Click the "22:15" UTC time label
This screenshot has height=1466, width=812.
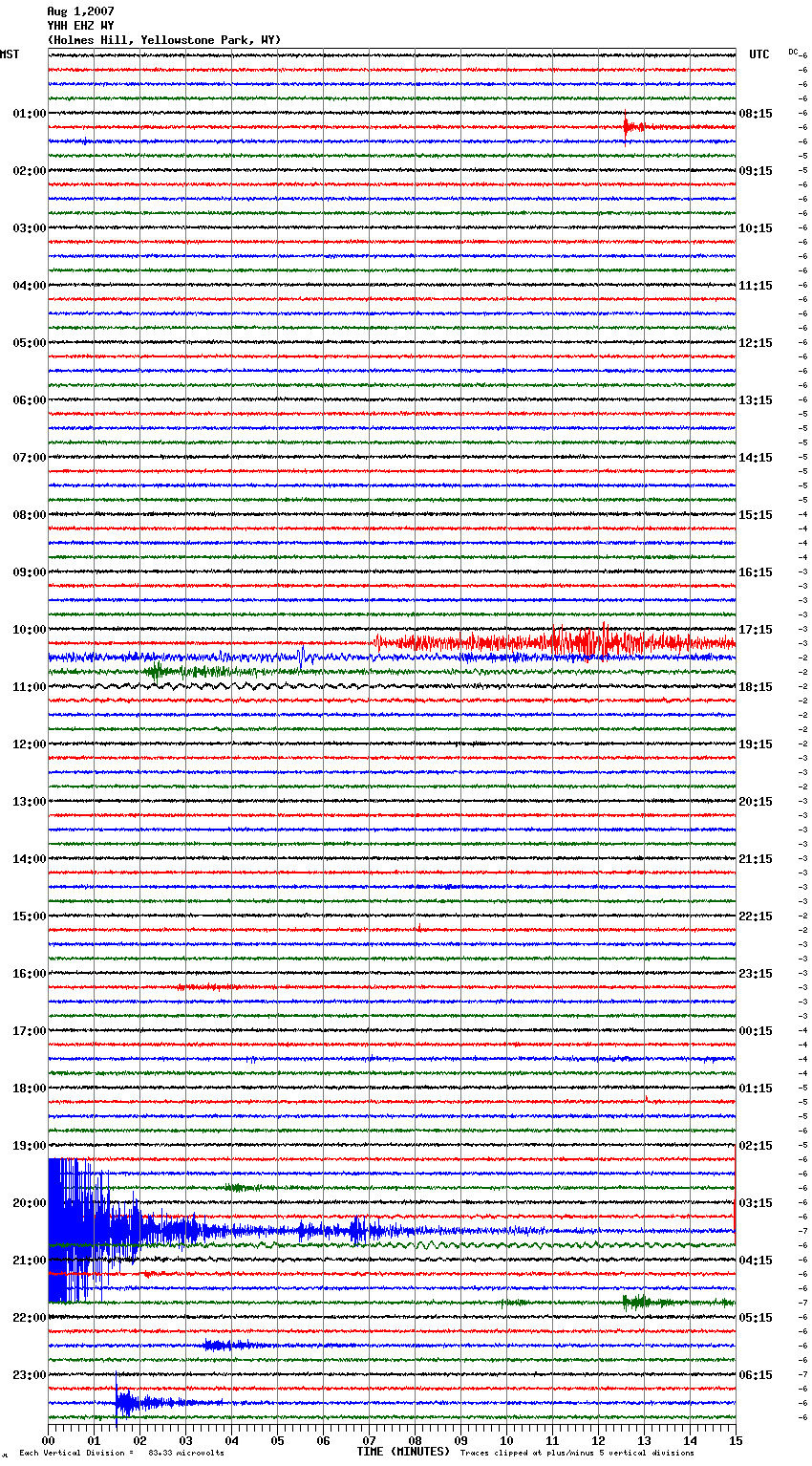pos(756,916)
